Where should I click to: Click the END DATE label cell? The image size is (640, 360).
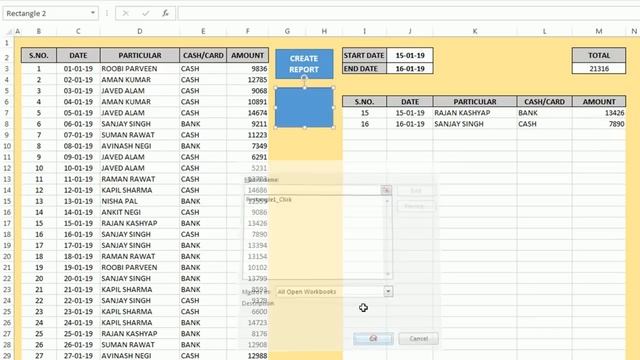(364, 69)
